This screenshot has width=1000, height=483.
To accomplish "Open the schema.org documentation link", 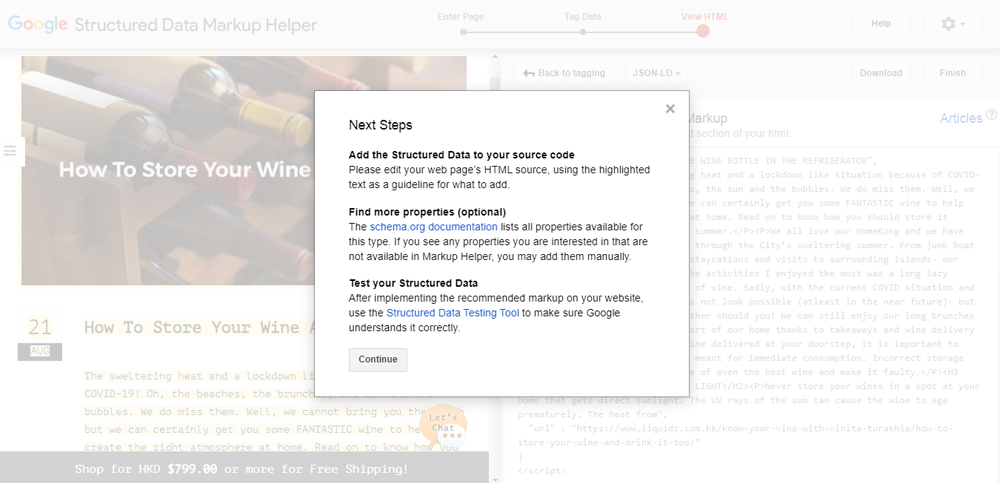I will click(x=433, y=227).
